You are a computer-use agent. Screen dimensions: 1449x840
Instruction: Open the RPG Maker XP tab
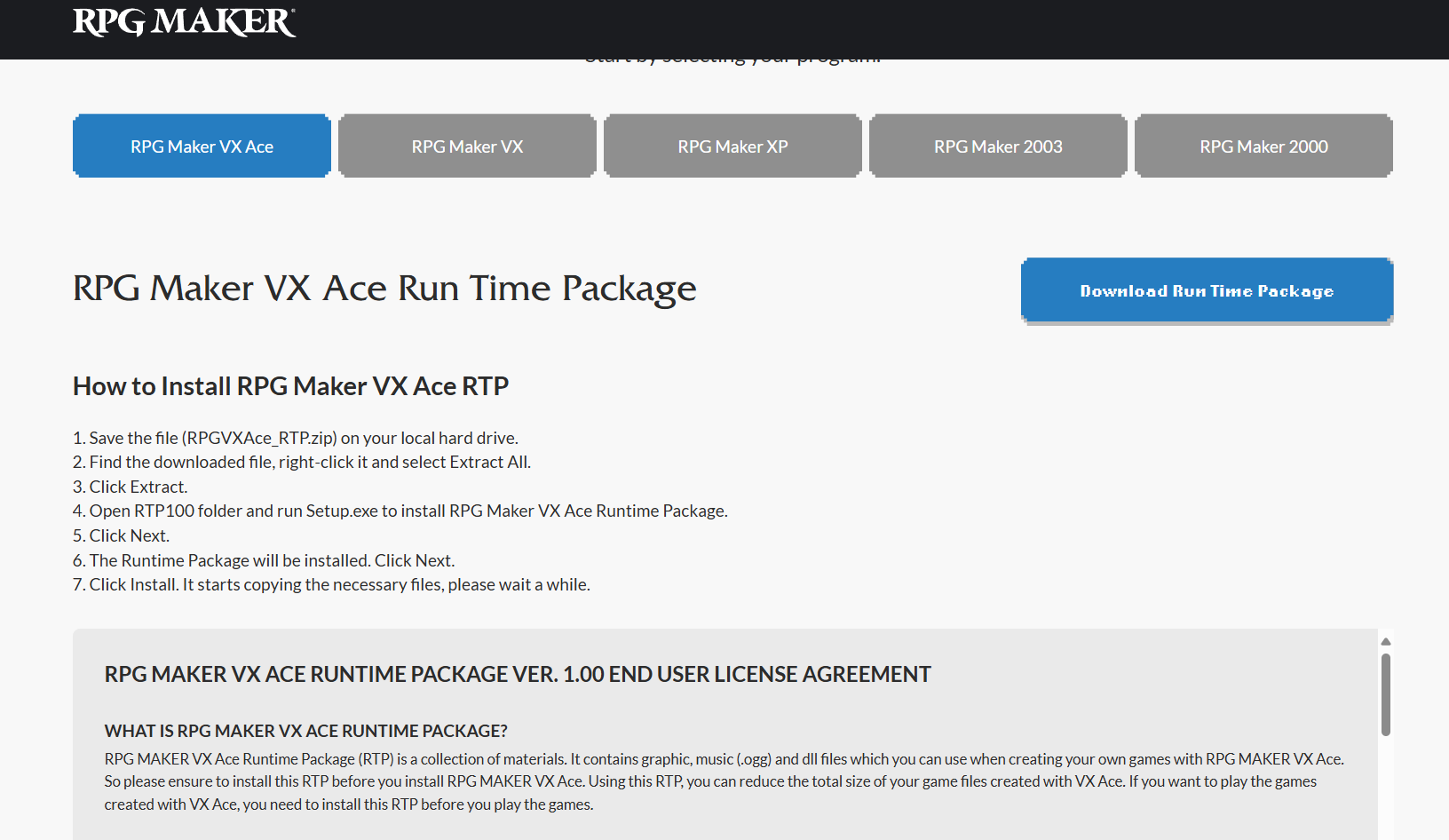(732, 147)
